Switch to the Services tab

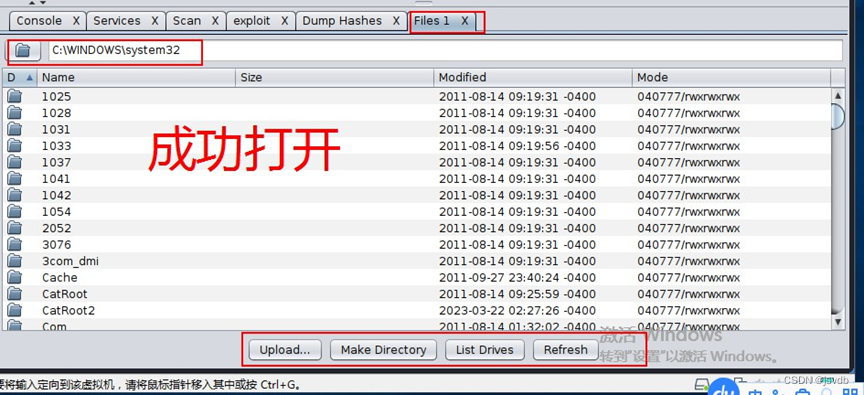[117, 21]
